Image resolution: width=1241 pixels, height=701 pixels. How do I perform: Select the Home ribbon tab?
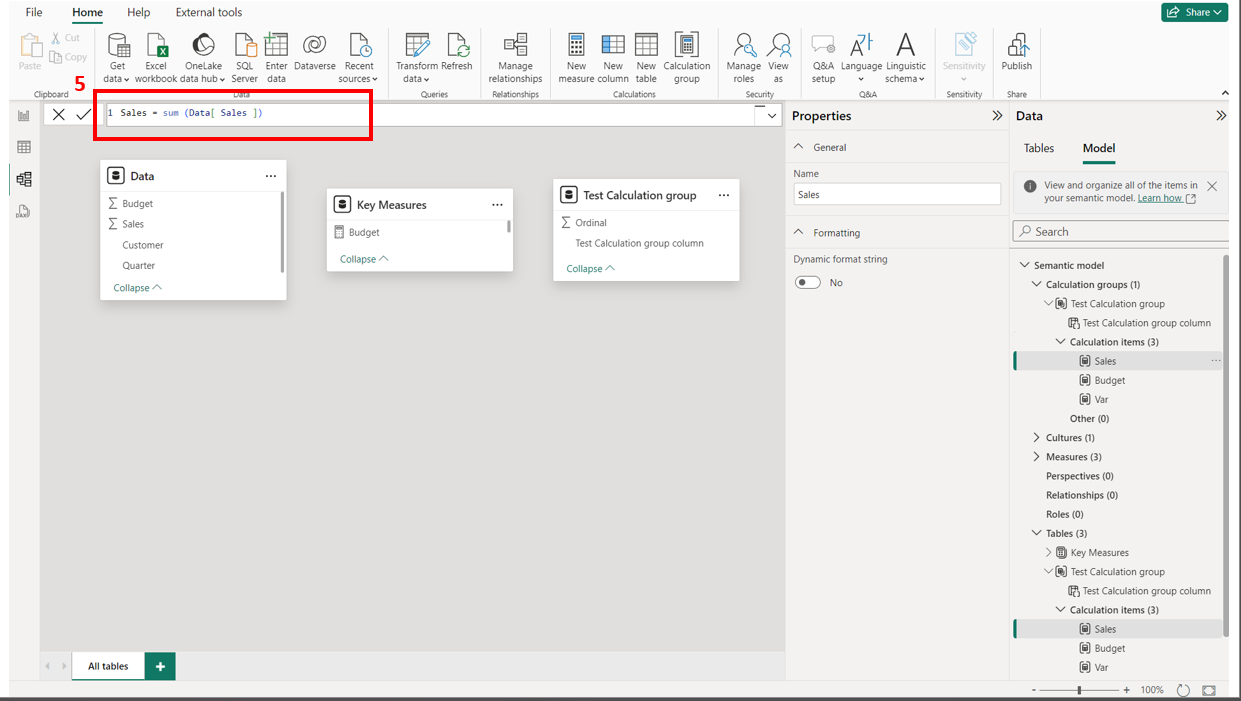pos(87,12)
